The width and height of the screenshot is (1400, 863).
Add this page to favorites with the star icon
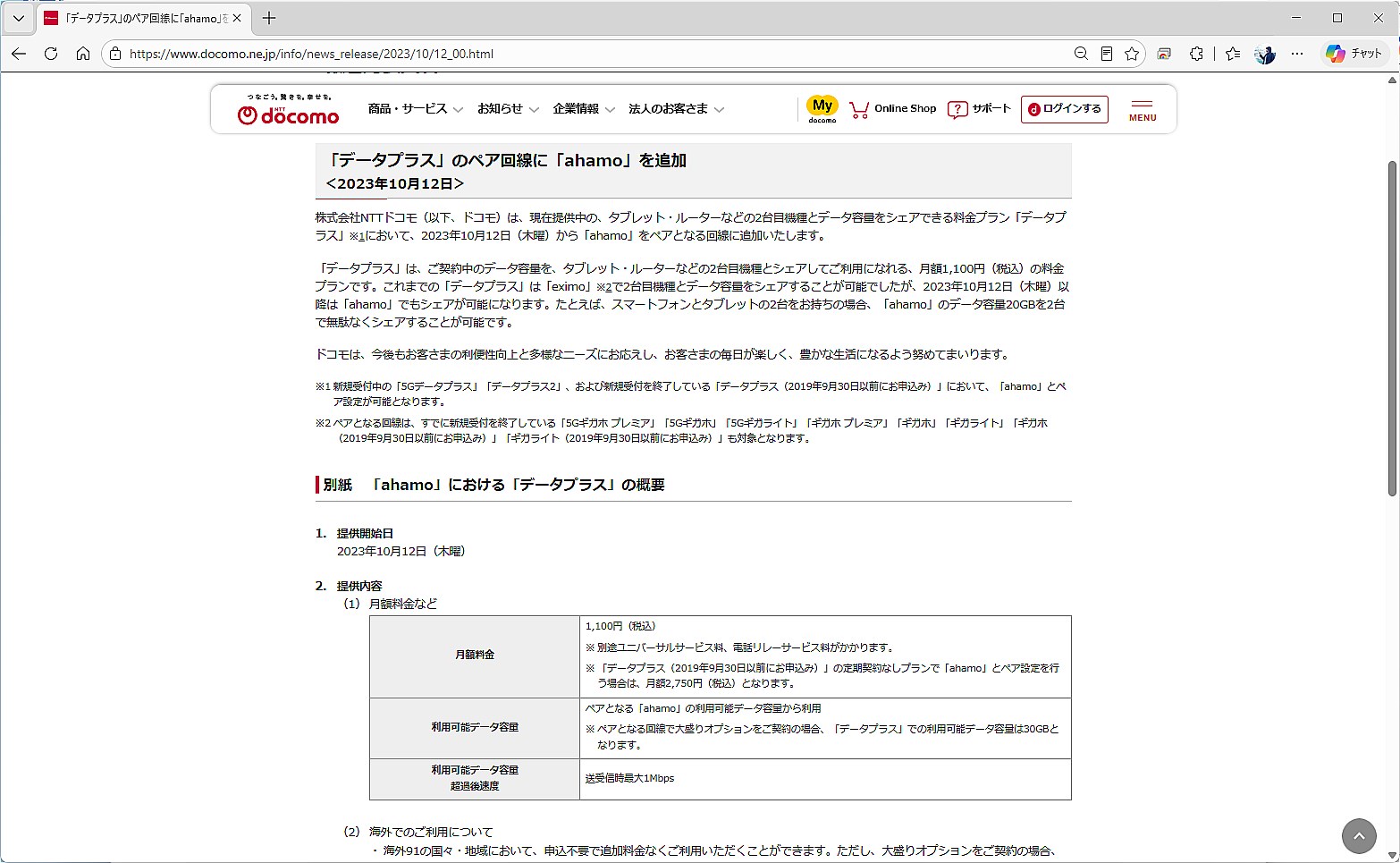point(1132,54)
